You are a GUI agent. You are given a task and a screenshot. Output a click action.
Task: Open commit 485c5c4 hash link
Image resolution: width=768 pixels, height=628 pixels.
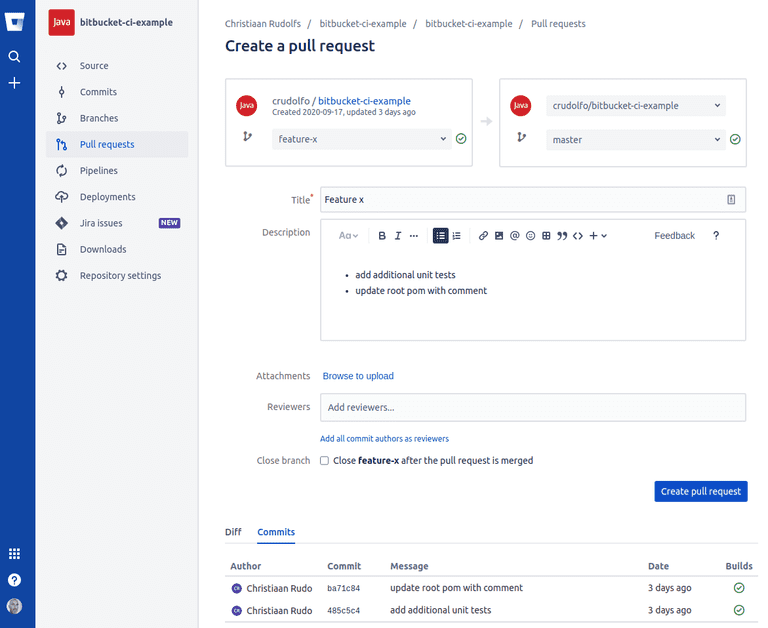click(x=343, y=610)
